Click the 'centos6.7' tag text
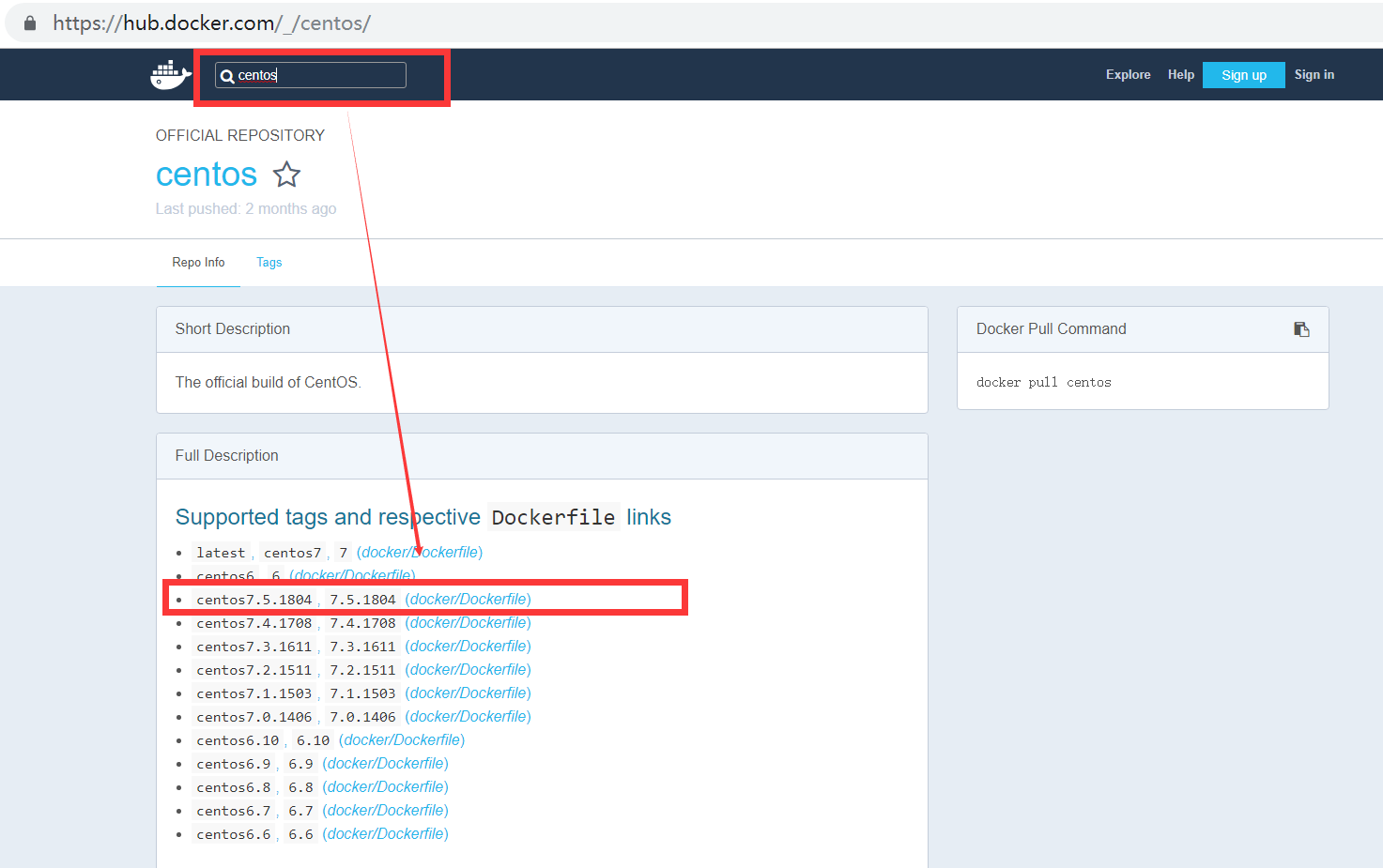Viewport: 1383px width, 868px height. [x=234, y=812]
